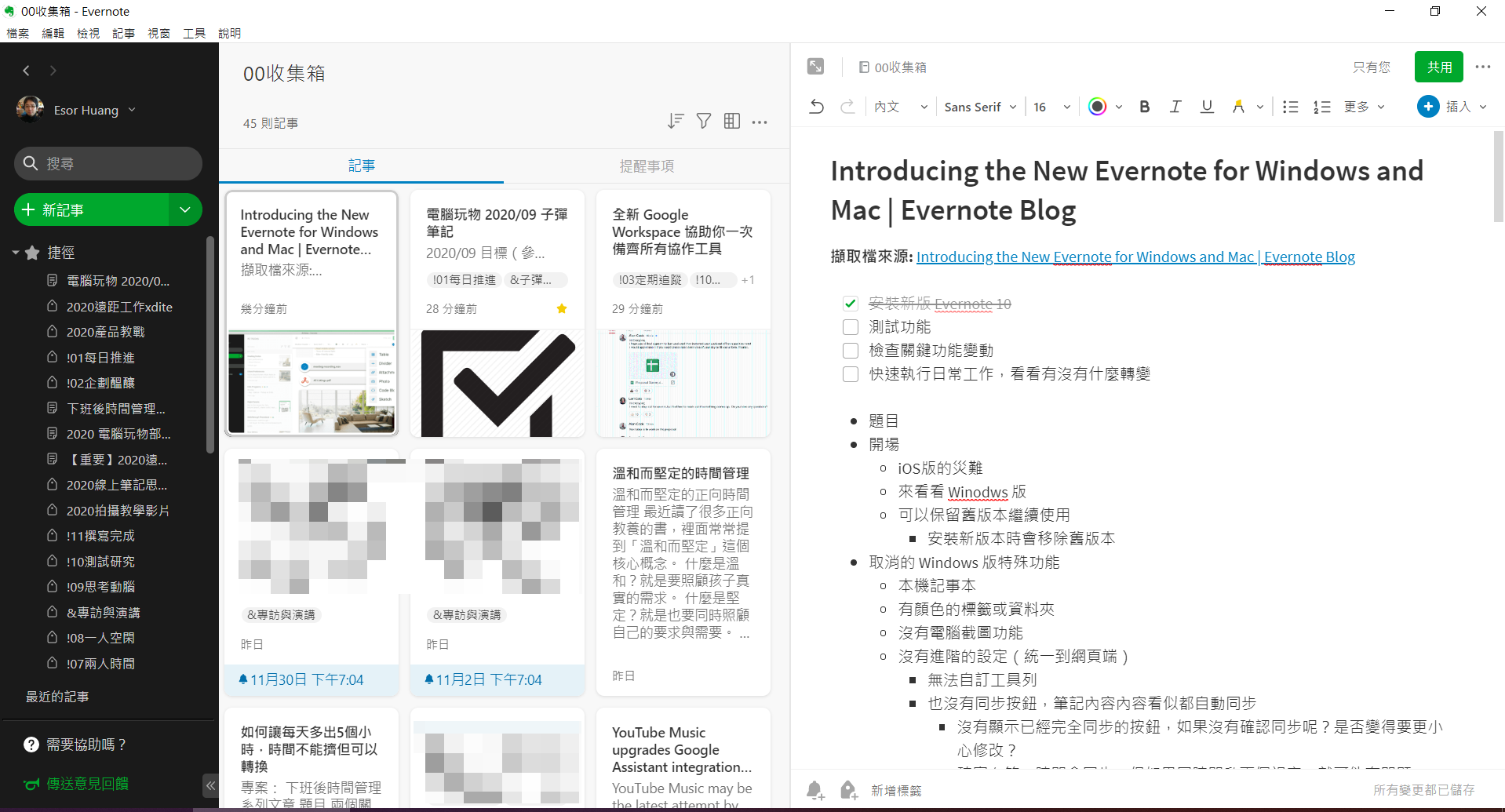1505x812 pixels.
Task: Toggle italic formatting
Action: click(1175, 107)
